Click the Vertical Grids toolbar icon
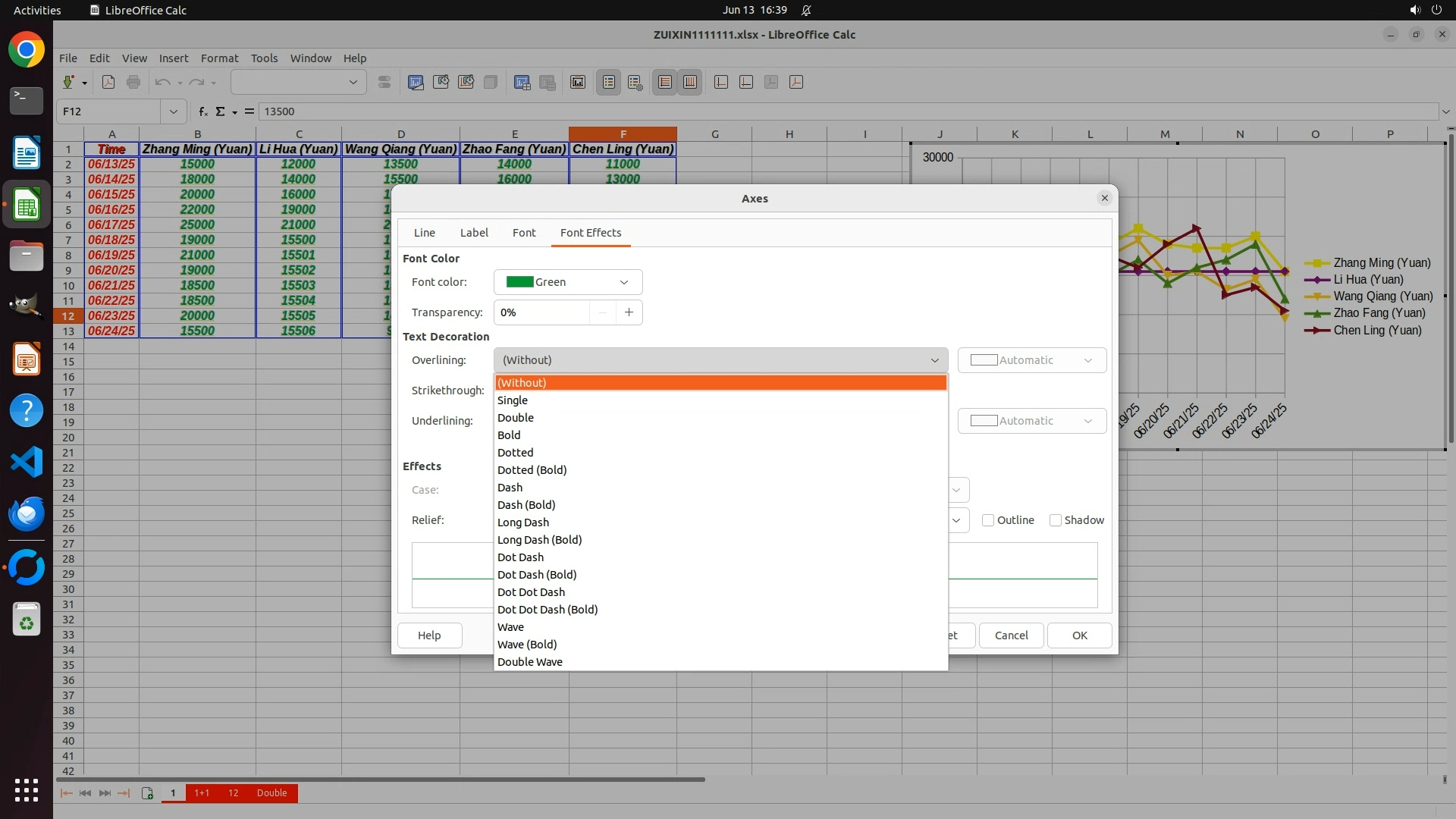This screenshot has width=1456, height=819. 690,82
